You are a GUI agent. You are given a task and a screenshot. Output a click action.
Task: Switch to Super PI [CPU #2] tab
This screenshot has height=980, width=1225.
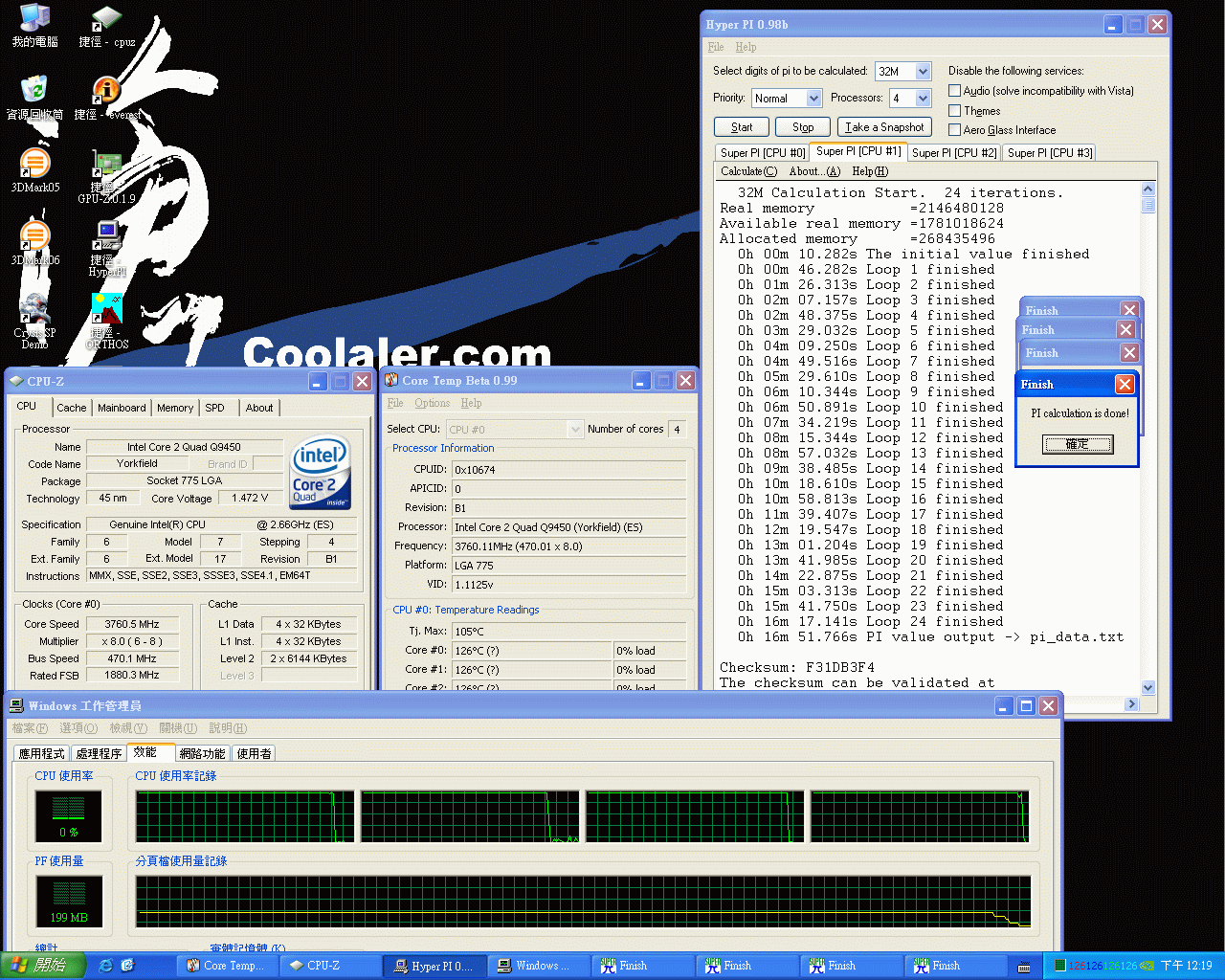coord(954,153)
